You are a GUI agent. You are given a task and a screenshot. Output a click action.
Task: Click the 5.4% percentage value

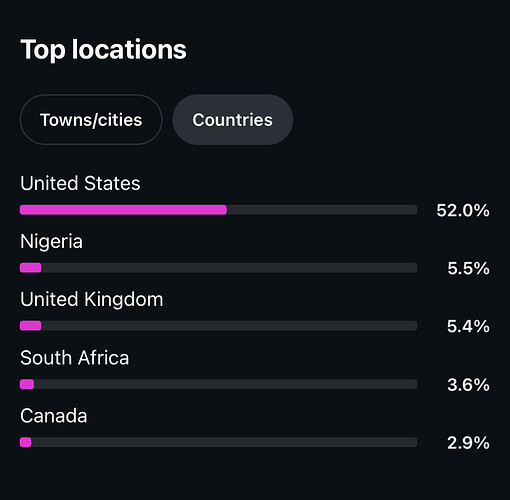[468, 326]
